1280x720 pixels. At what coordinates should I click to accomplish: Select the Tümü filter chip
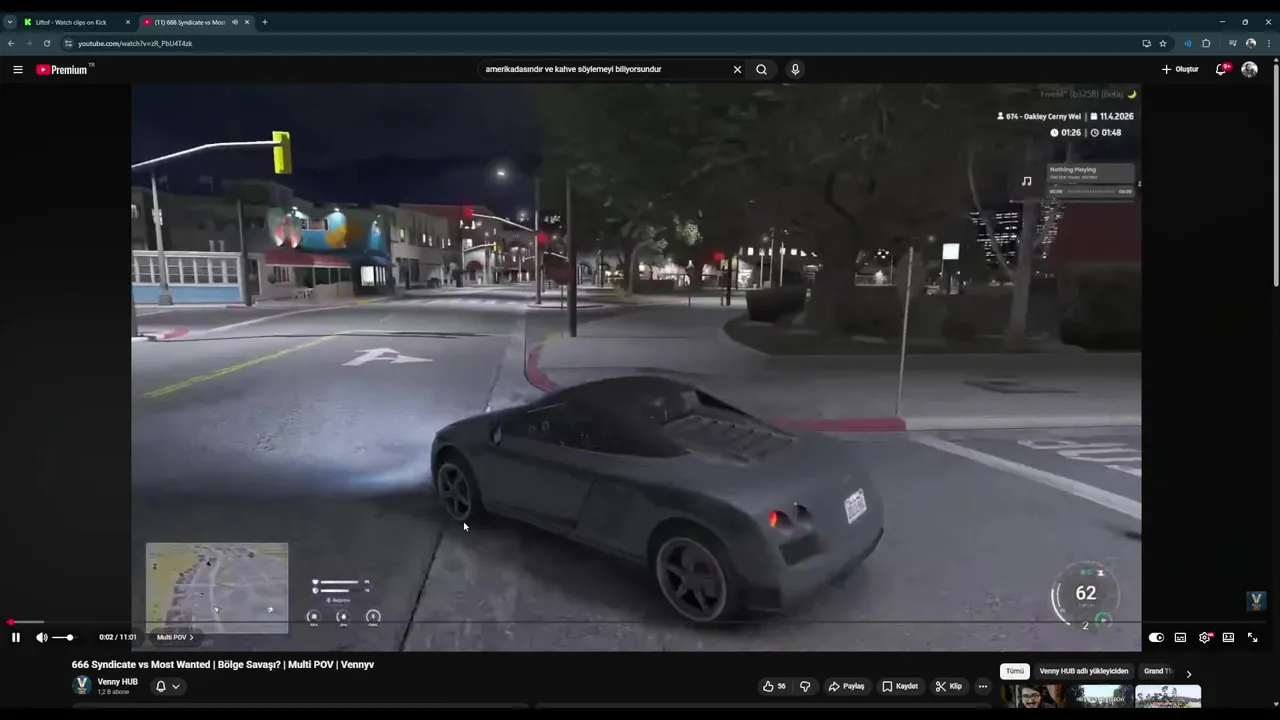coord(1014,671)
